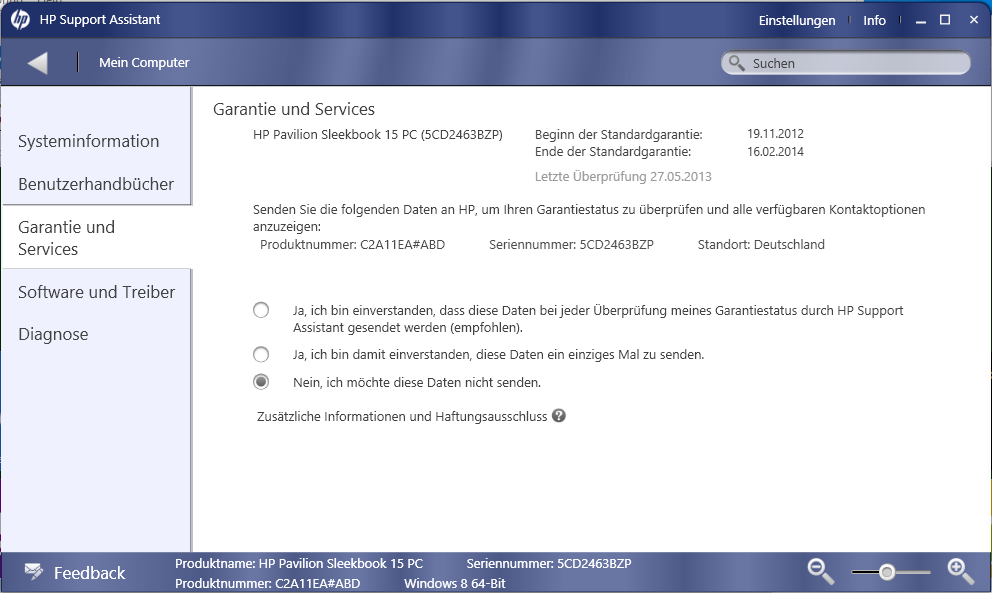Screen dimensions: 992x593
Task: Zoom out with minus magnifier
Action: [821, 571]
